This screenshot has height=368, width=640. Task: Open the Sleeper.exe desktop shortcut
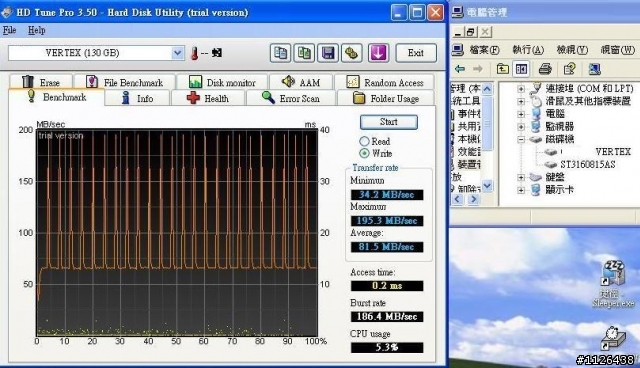(613, 284)
